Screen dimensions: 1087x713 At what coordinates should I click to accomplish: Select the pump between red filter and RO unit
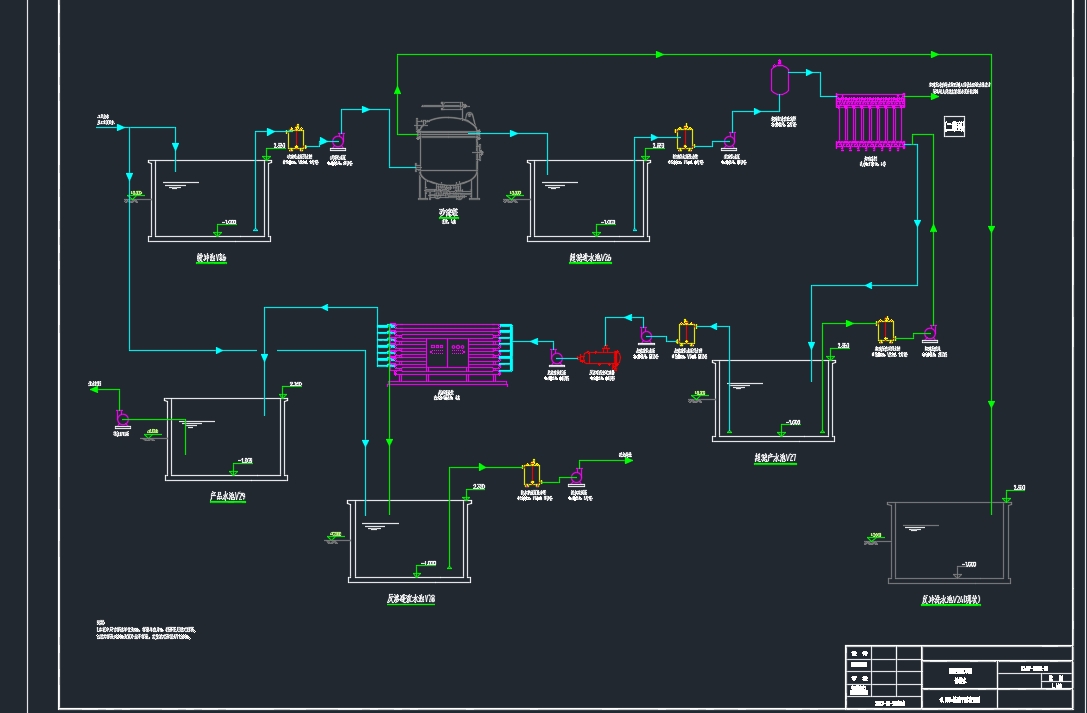(556, 358)
